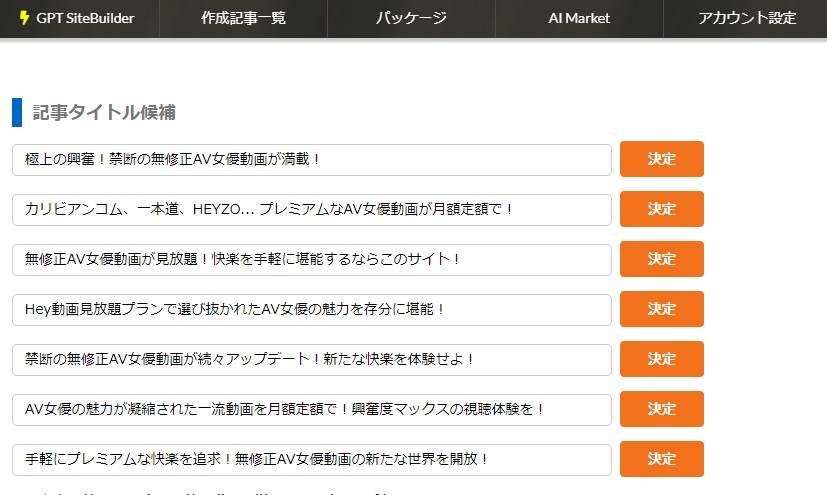Focus the fifth title candidate input box
The width and height of the screenshot is (827, 495).
311,359
